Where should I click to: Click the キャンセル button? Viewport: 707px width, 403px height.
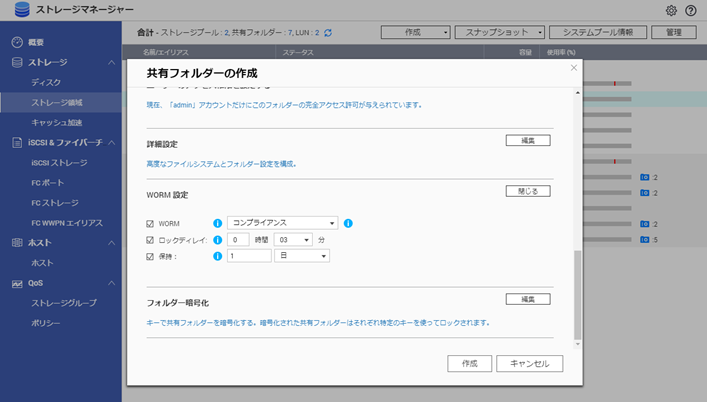[529, 364]
